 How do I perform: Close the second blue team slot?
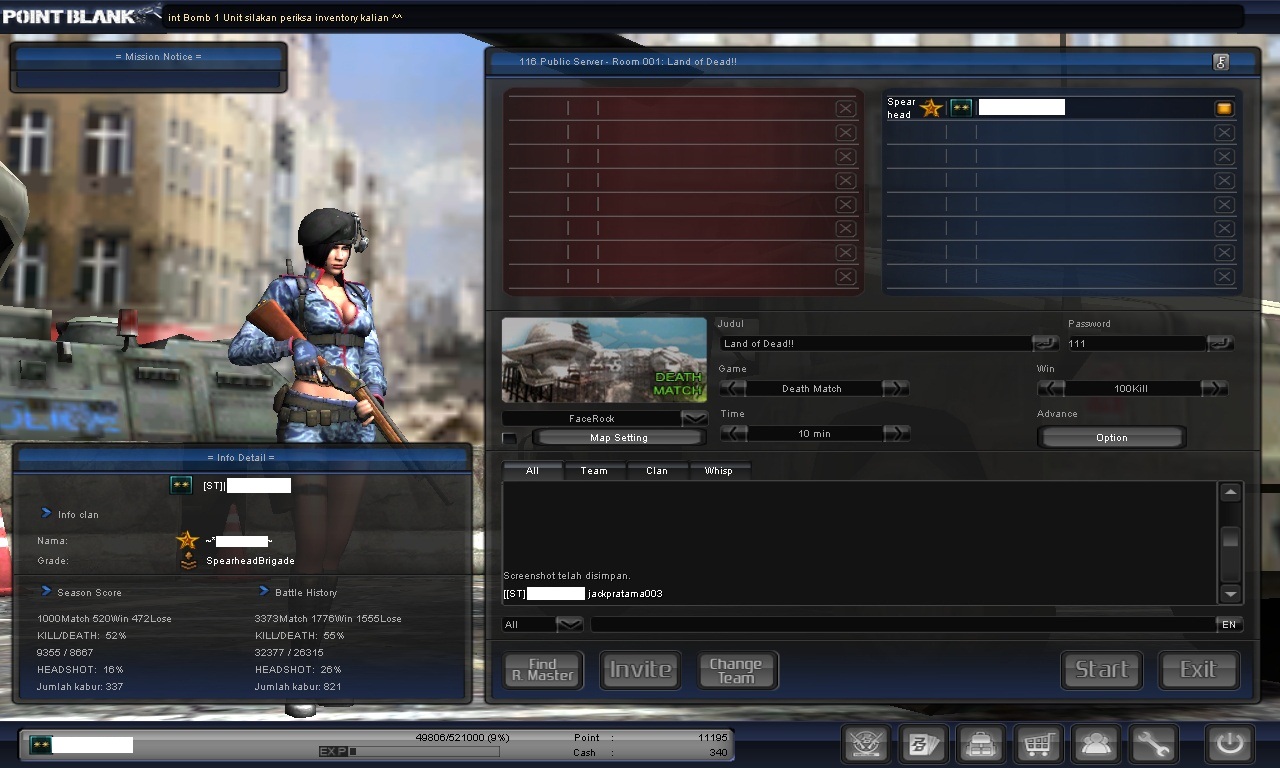(x=1224, y=132)
